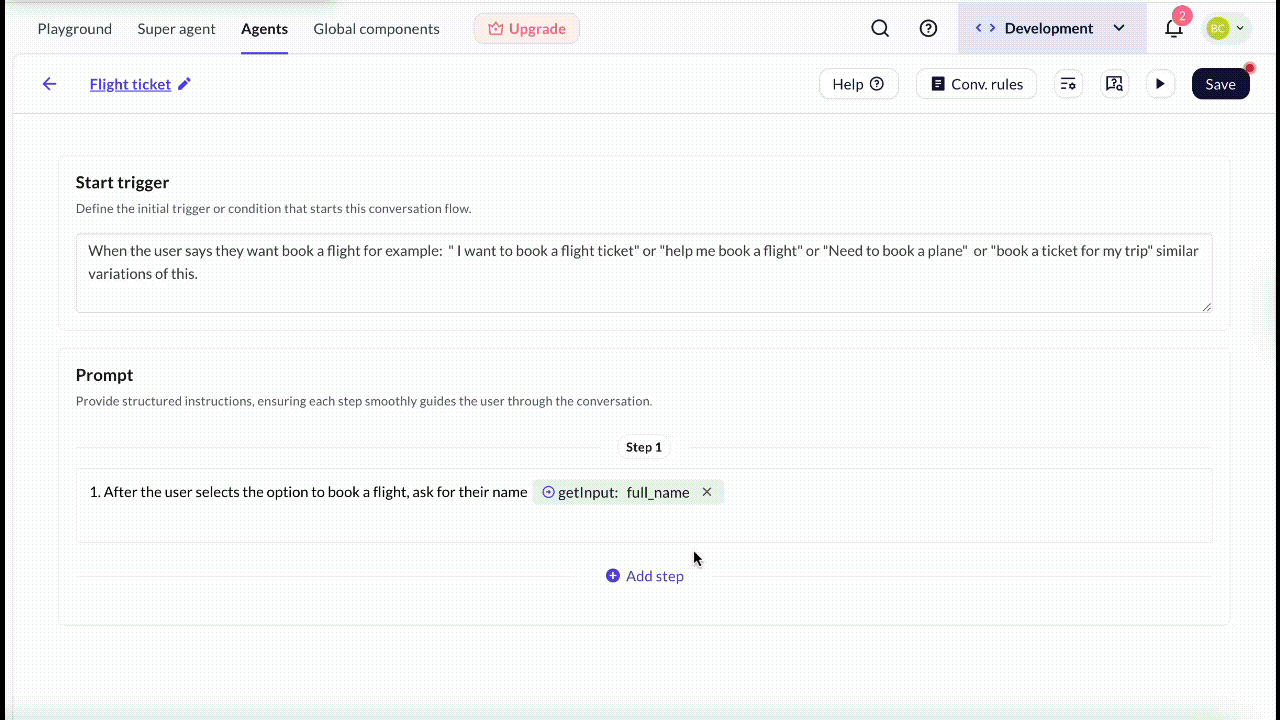Open the notifications bell
The width and height of the screenshot is (1280, 720).
(1173, 30)
